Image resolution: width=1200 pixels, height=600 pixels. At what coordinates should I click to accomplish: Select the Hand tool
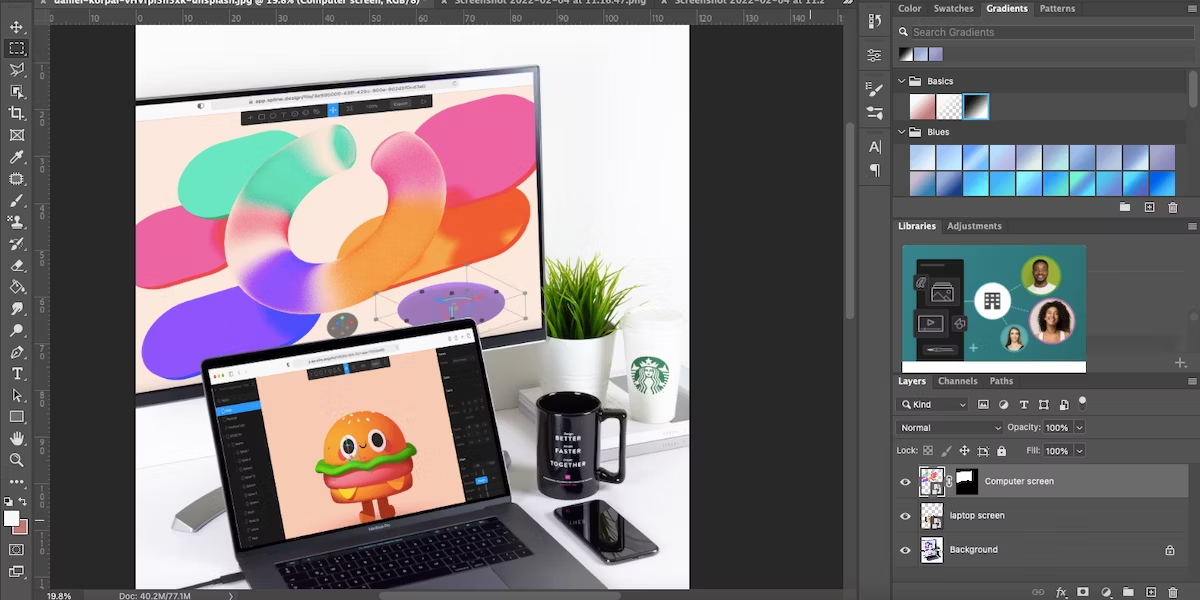coord(17,438)
